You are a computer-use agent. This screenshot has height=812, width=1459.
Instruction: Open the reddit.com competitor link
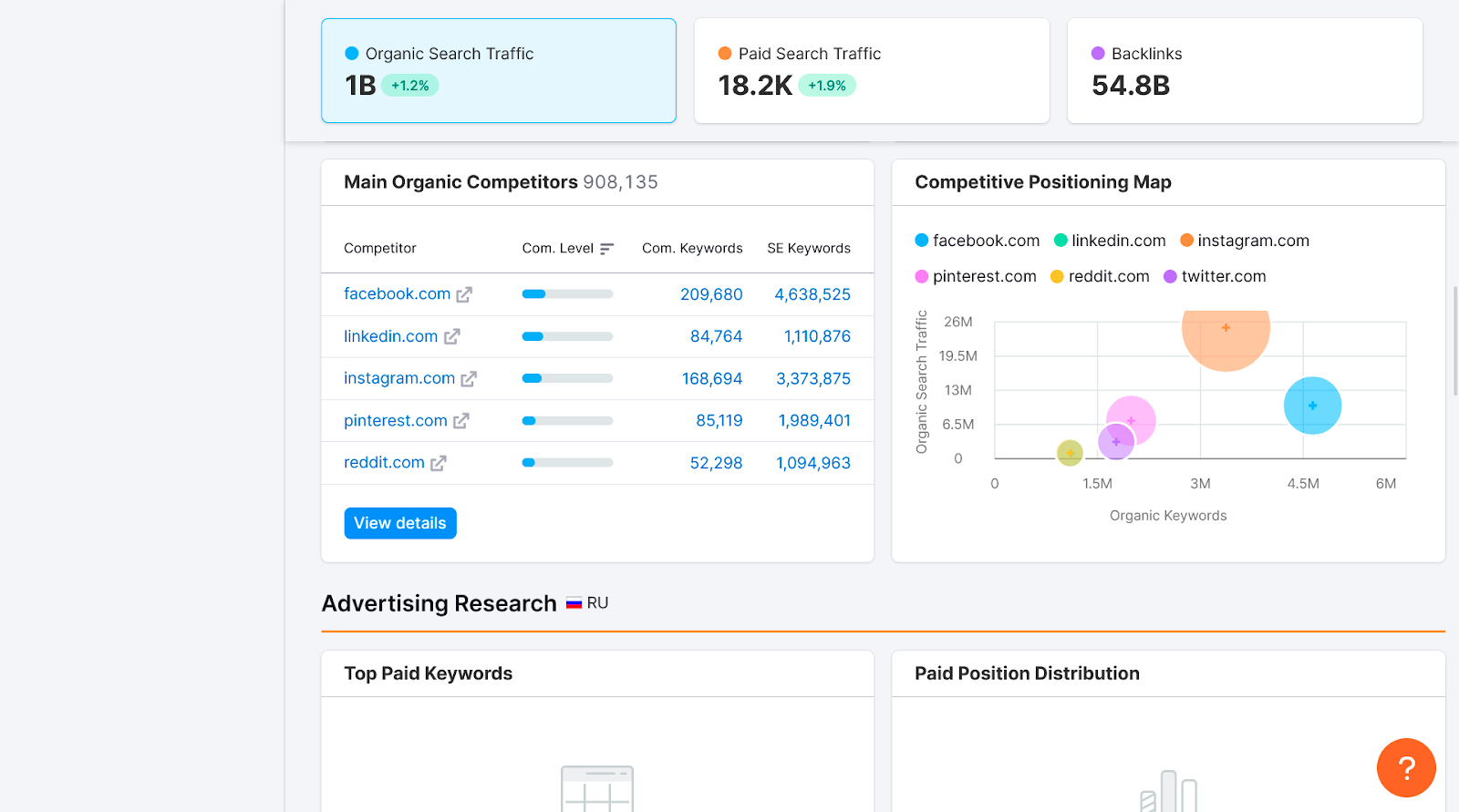coord(384,462)
